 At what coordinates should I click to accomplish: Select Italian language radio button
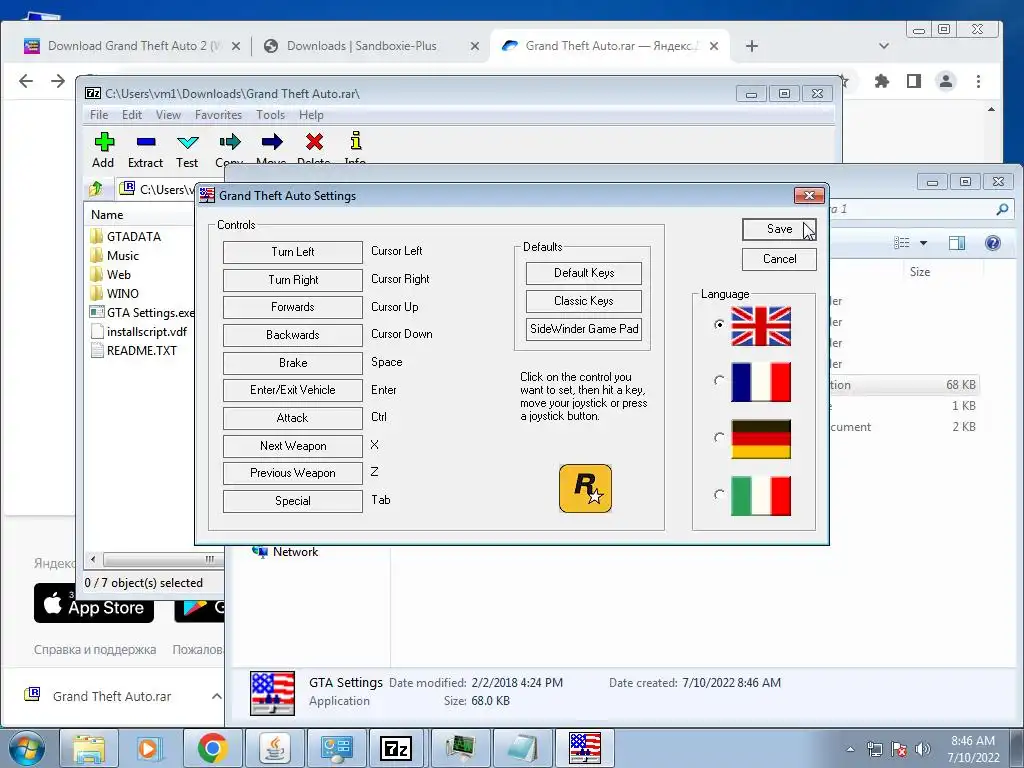719,494
